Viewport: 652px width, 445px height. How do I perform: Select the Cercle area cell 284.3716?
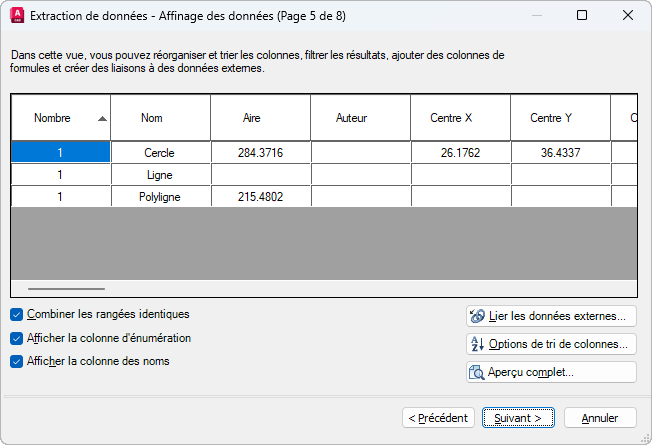[261, 153]
